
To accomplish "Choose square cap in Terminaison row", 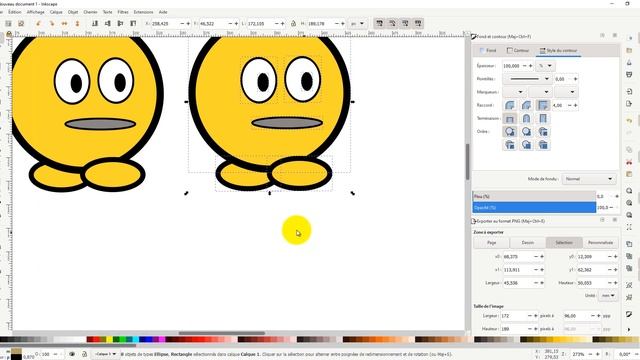I will [x=543, y=118].
